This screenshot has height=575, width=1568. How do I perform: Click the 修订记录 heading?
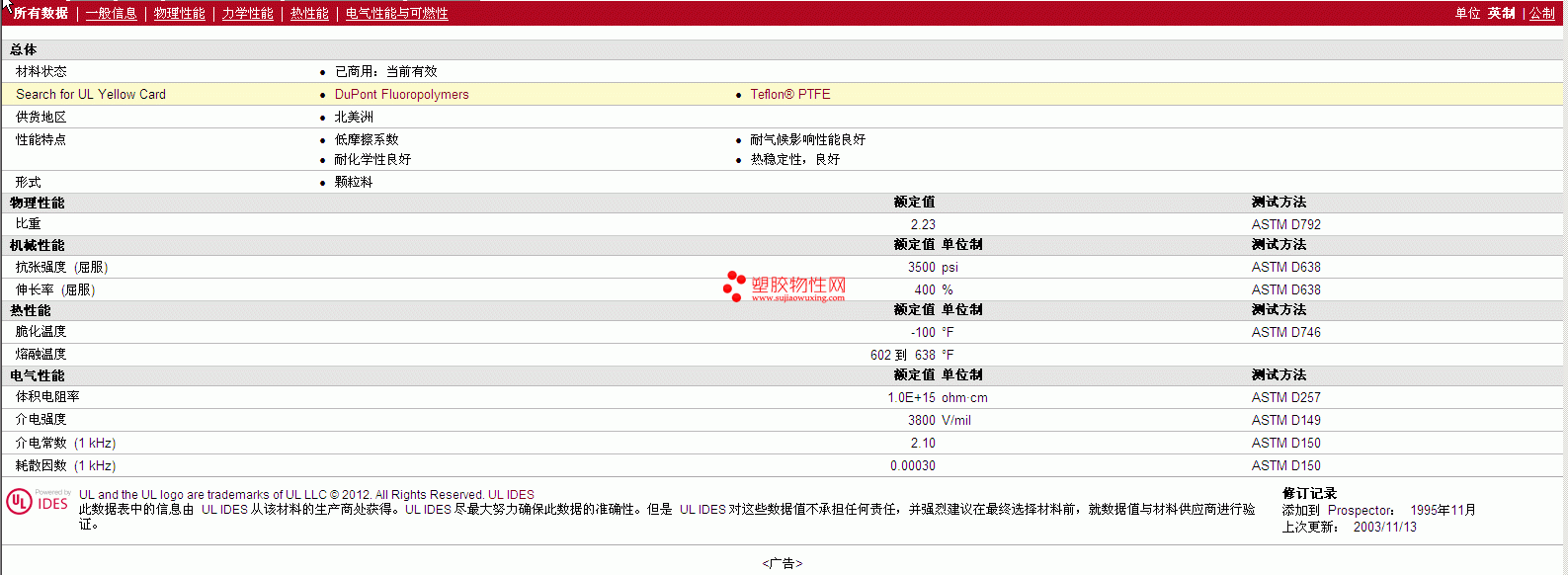pyautogui.click(x=1309, y=493)
